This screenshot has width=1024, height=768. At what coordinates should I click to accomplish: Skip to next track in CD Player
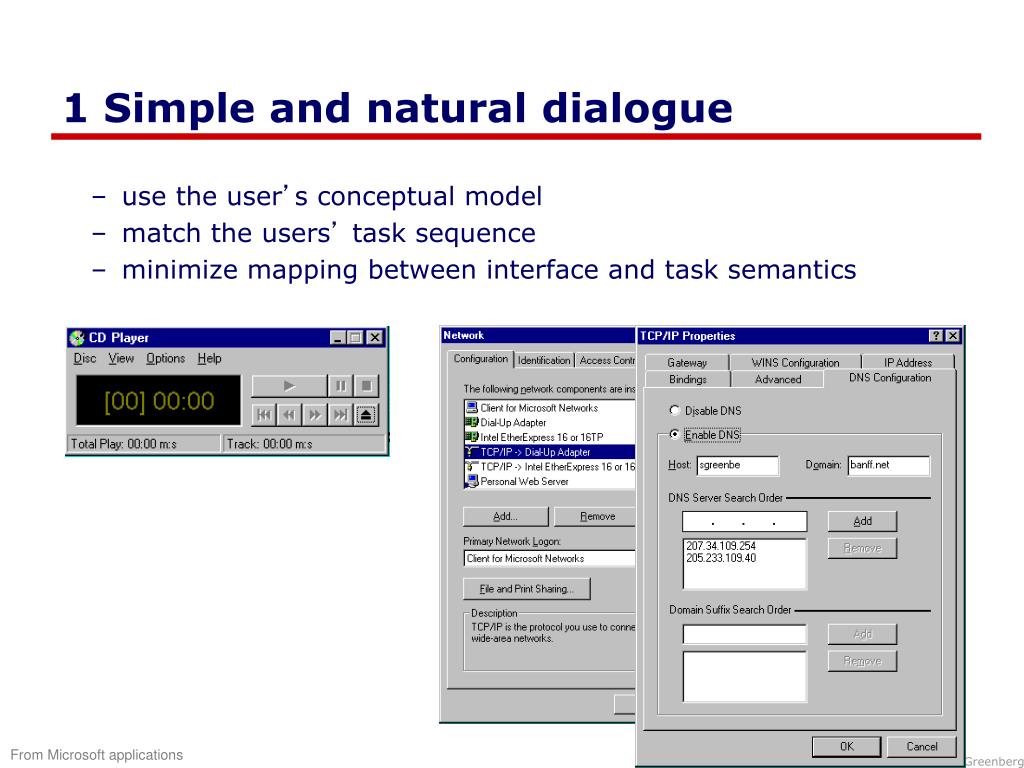[x=340, y=415]
